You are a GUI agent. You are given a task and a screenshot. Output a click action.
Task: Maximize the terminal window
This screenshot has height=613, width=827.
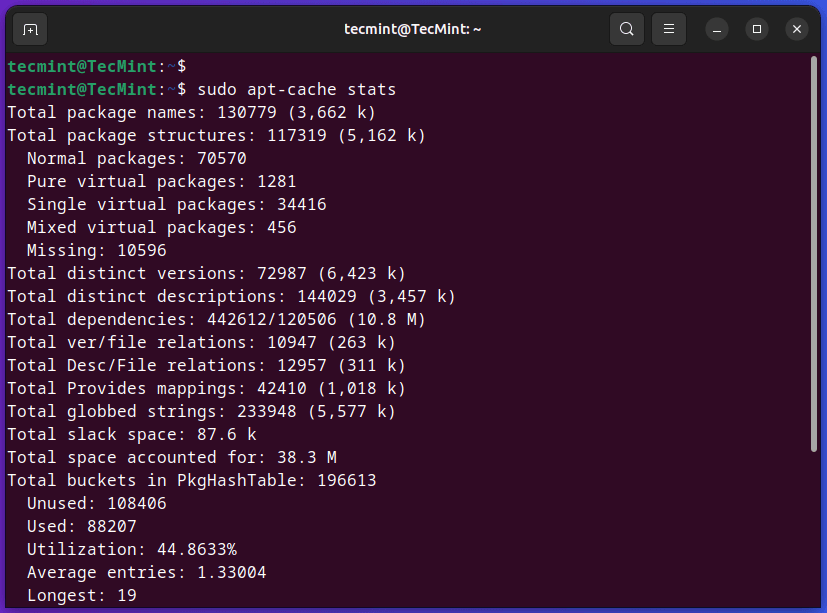coord(757,29)
